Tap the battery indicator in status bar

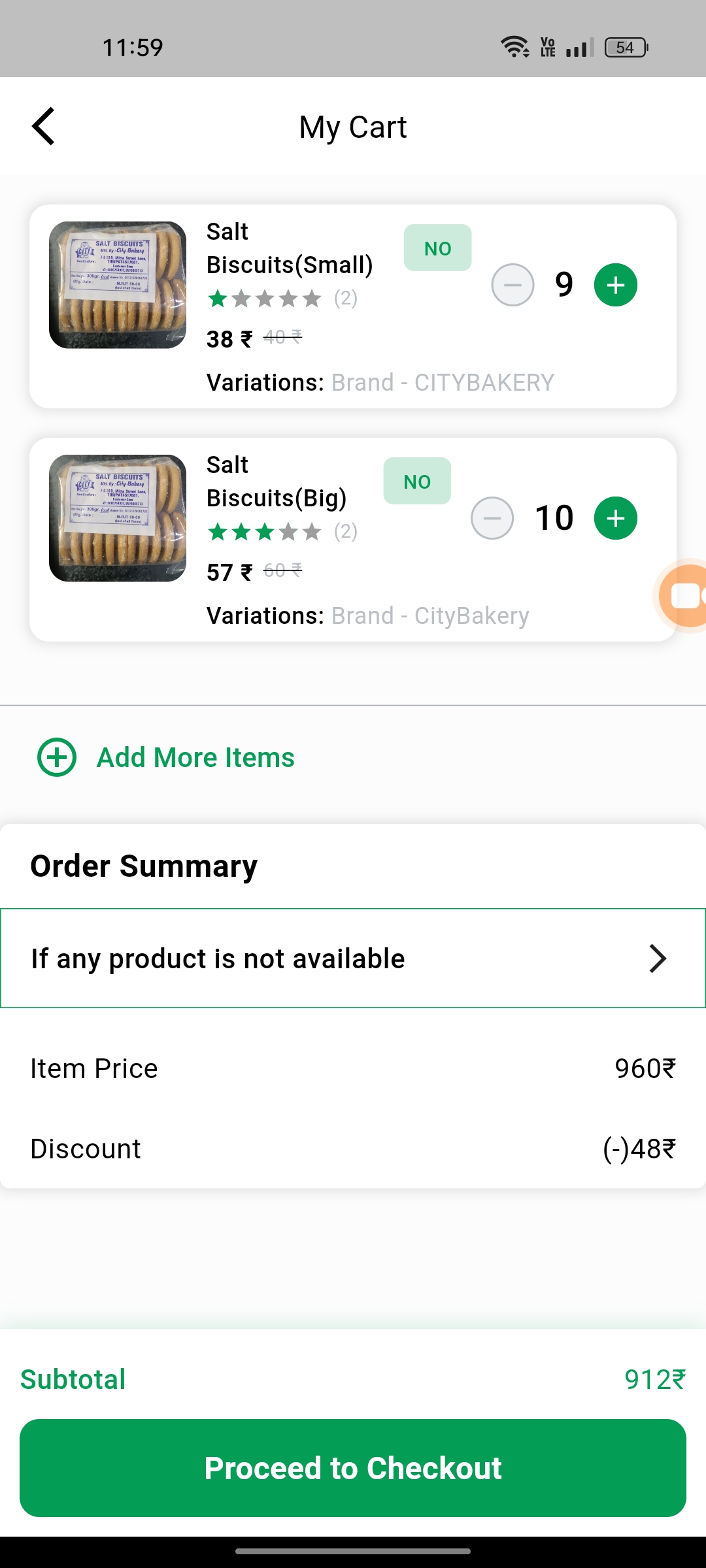(x=626, y=47)
